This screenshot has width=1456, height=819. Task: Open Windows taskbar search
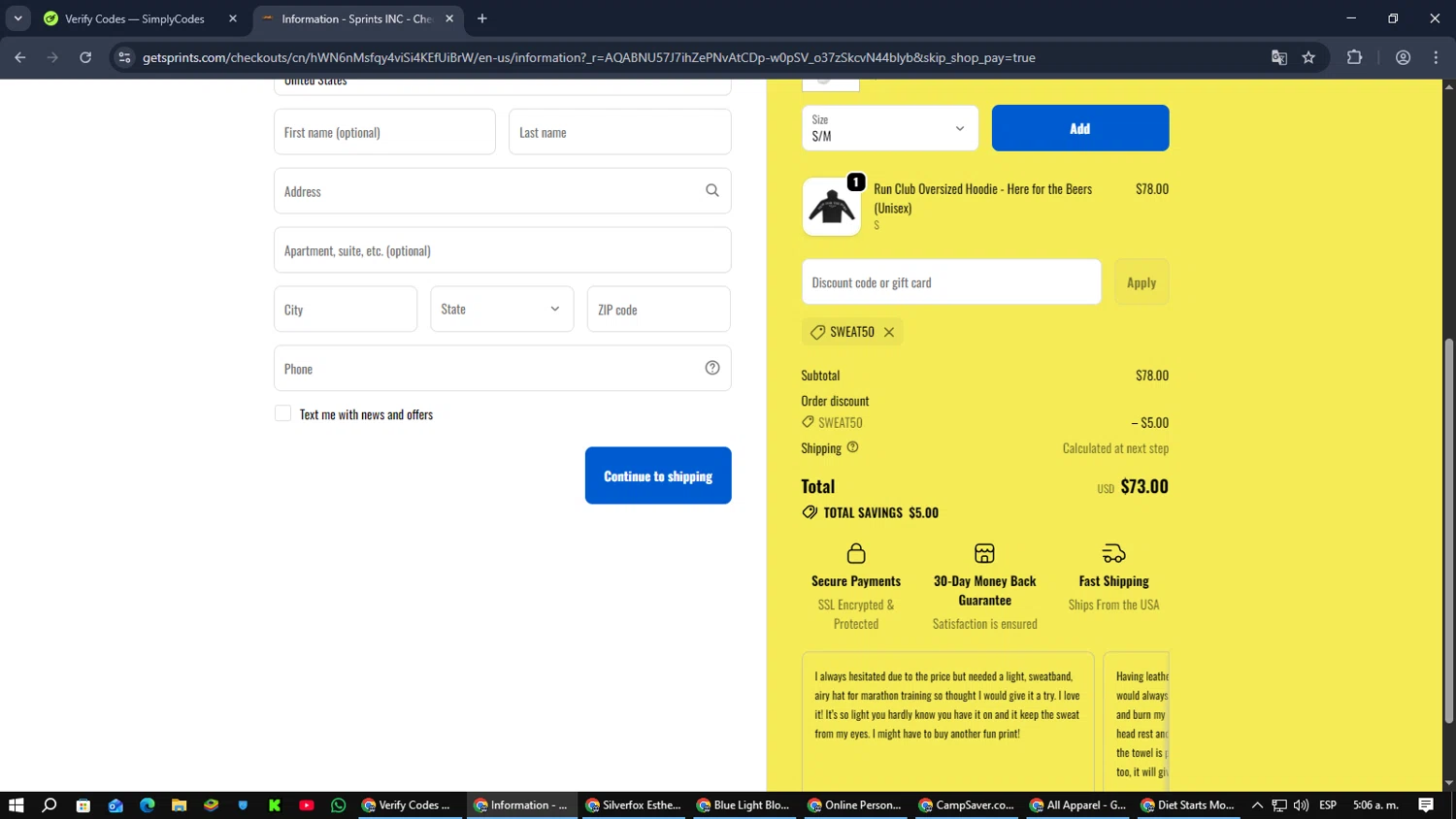point(50,805)
